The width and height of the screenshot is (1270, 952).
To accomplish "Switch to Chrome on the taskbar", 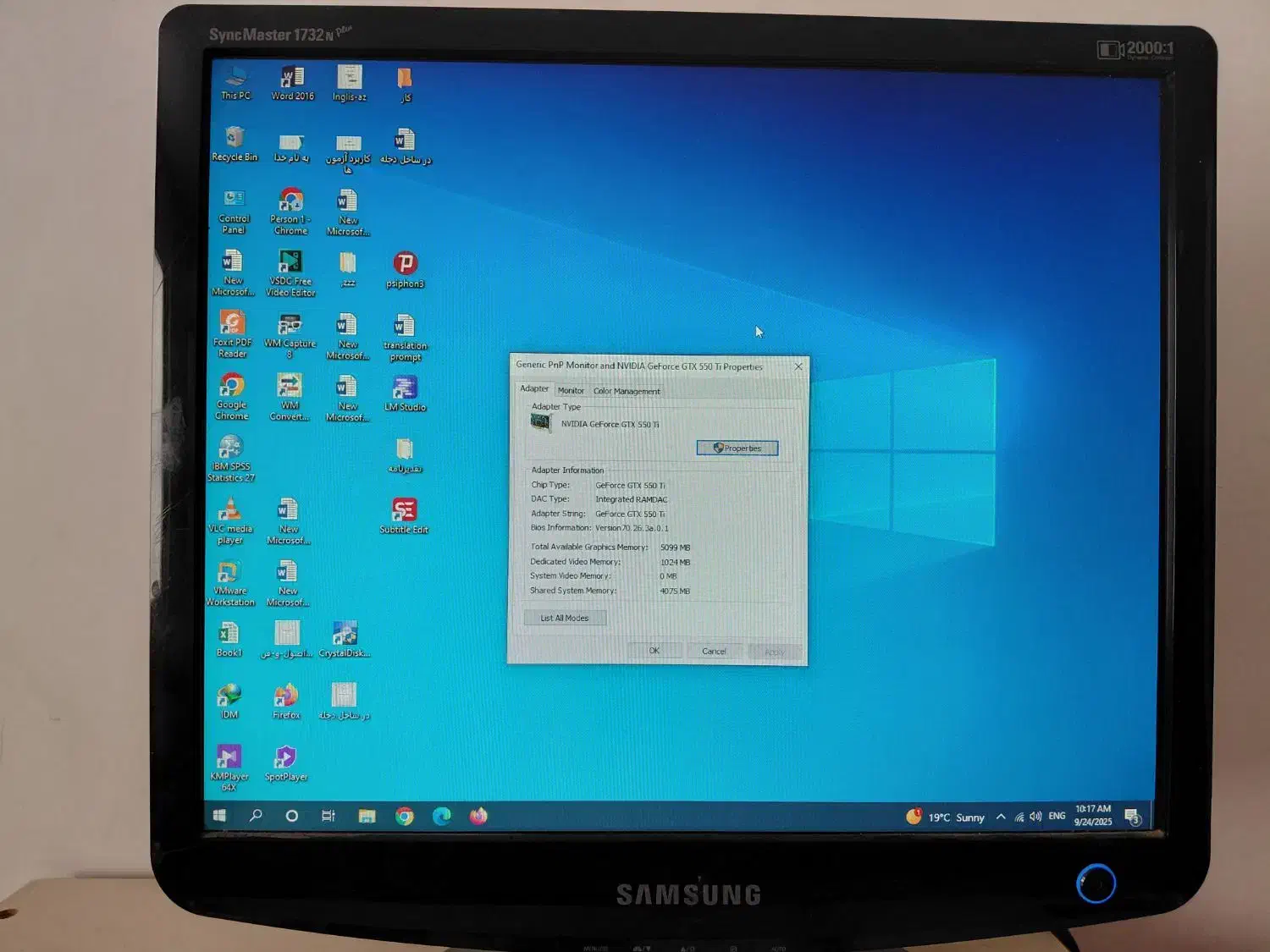I will [x=405, y=816].
